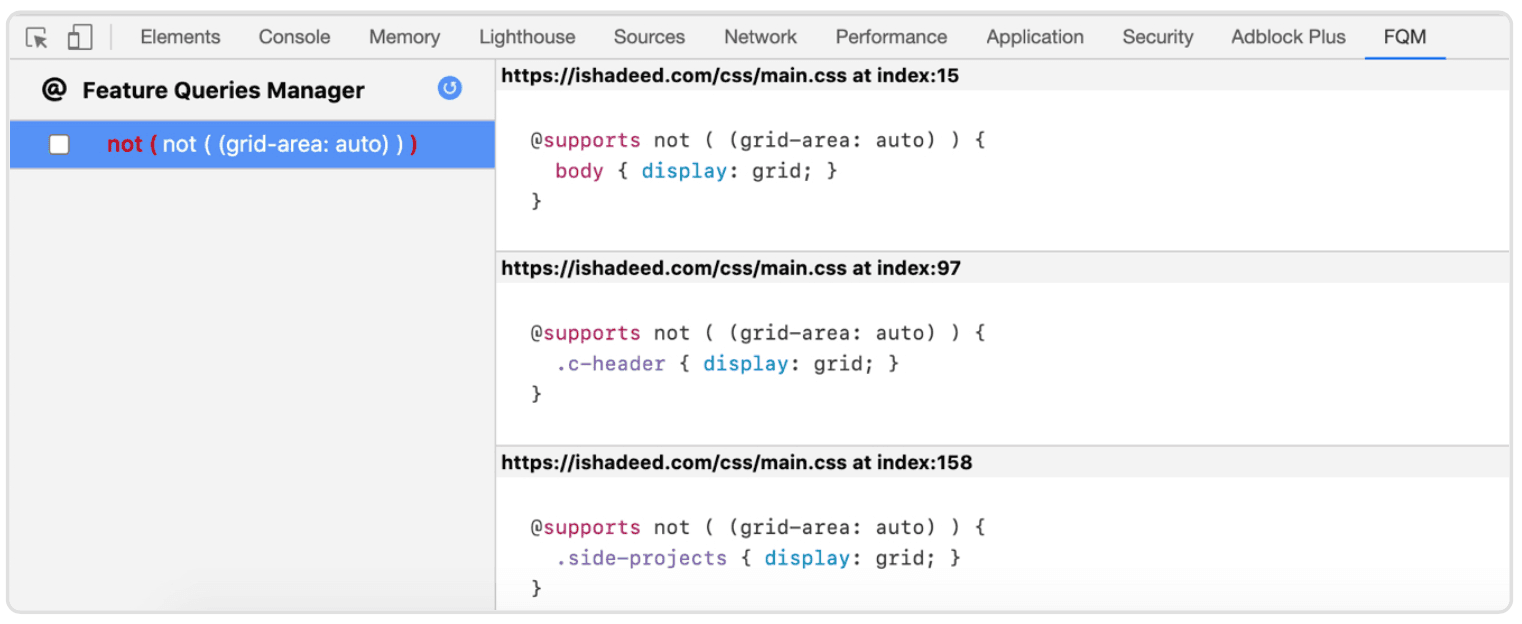
Task: Click the main.css at index:158 header
Action: [x=736, y=462]
